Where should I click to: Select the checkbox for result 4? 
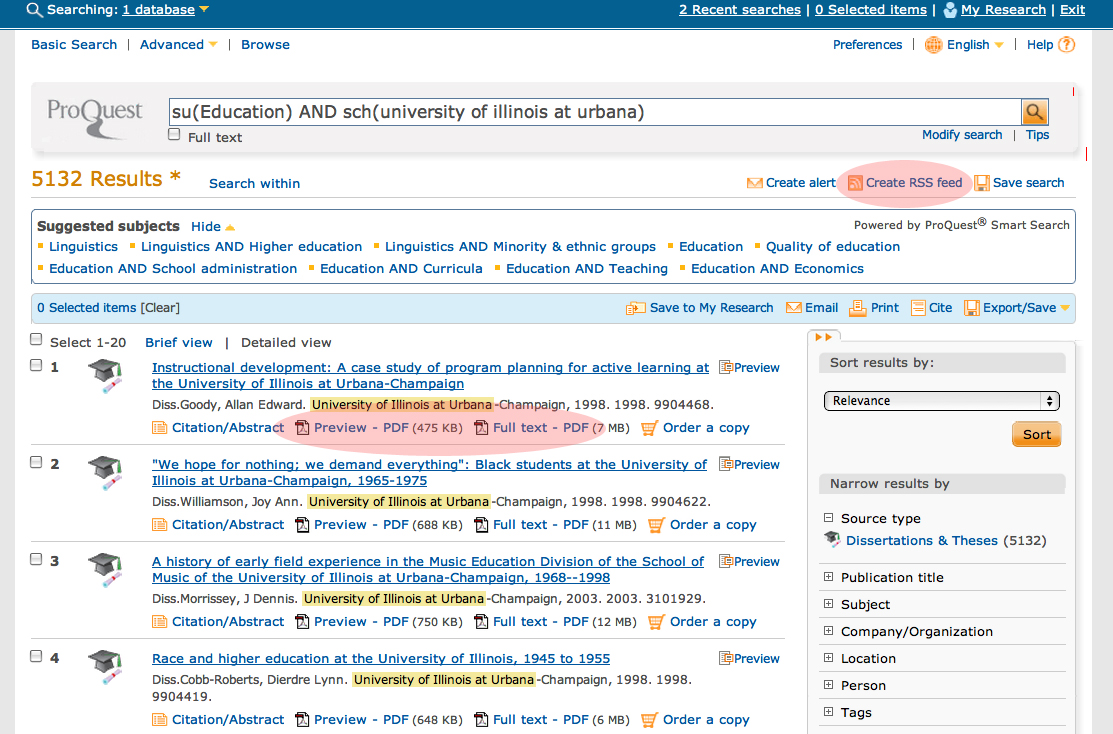36,656
